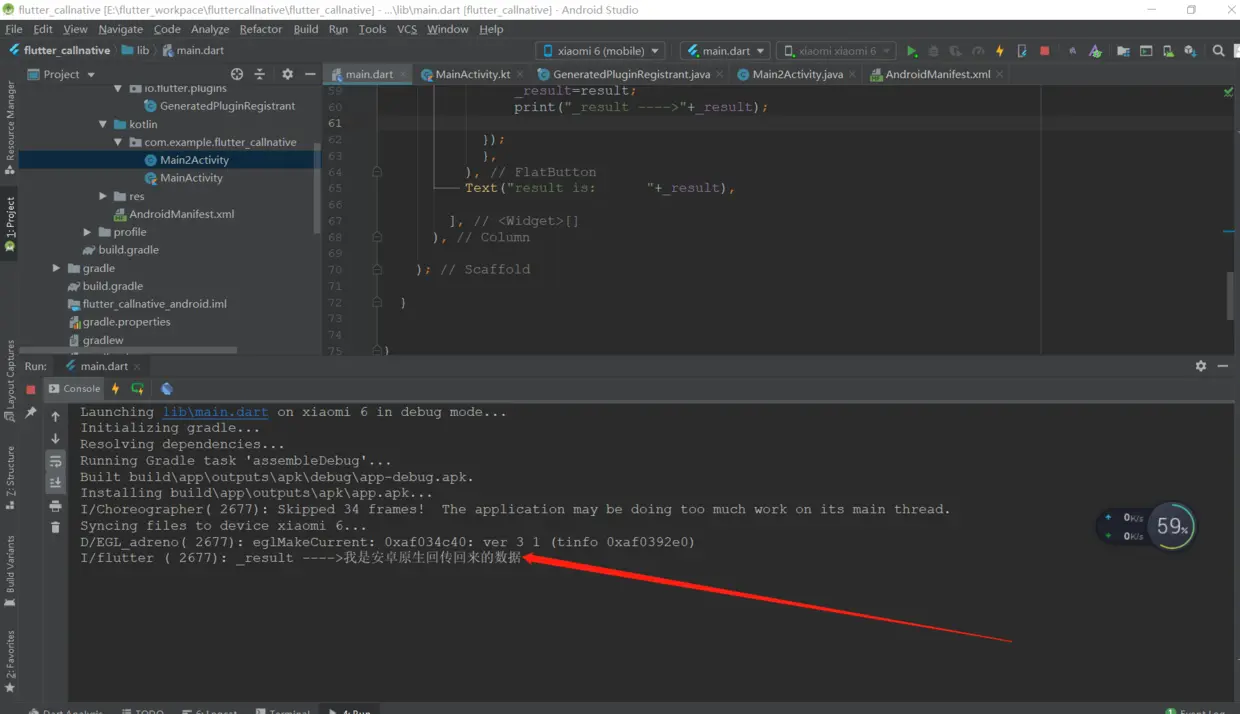Open the VCS menu
The height and width of the screenshot is (714, 1240).
[x=407, y=29]
